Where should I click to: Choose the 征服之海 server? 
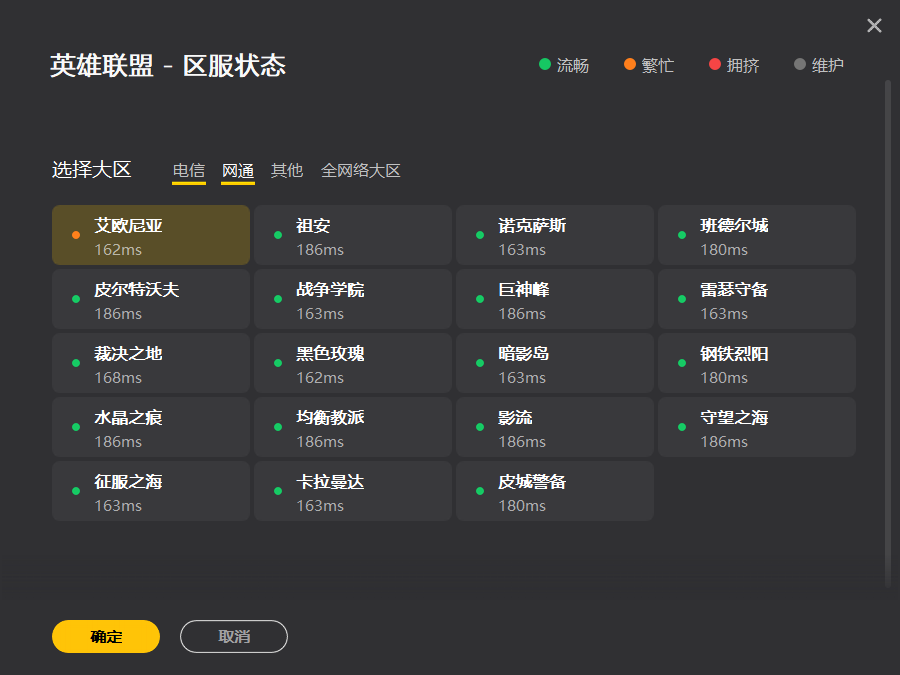tap(151, 491)
